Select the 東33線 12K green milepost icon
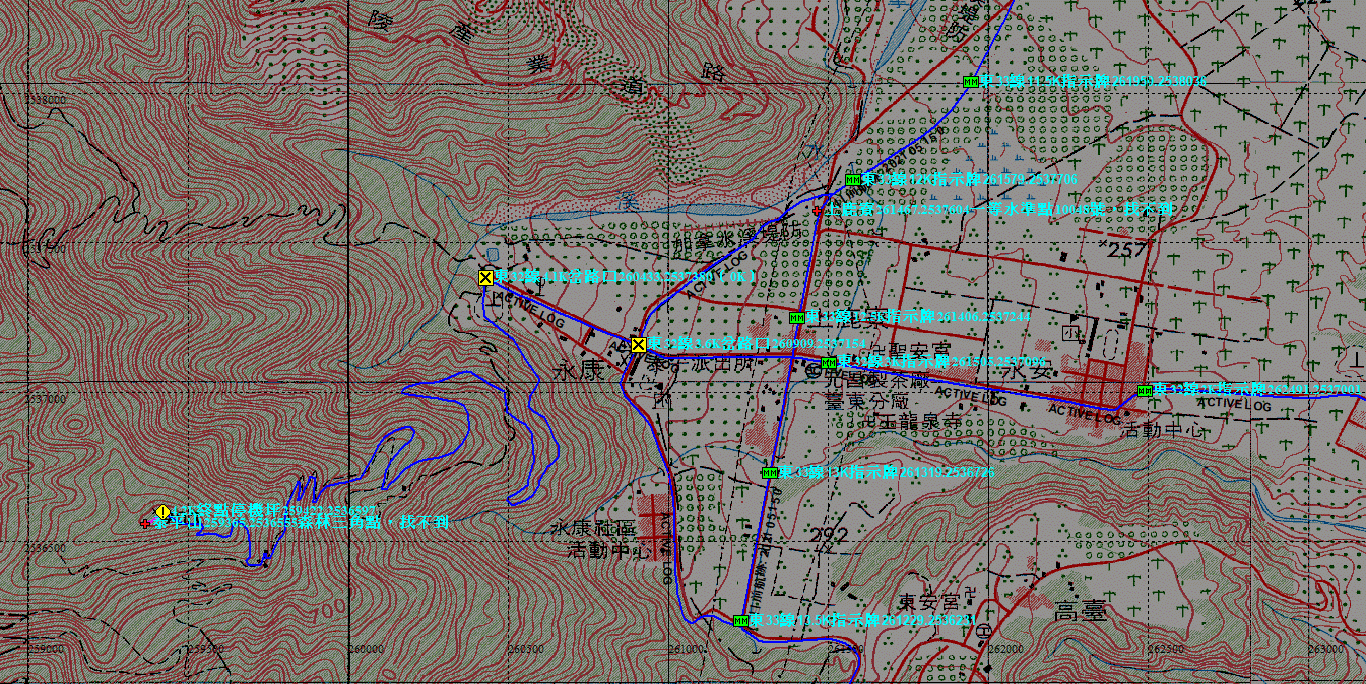Image resolution: width=1366 pixels, height=684 pixels. [x=852, y=180]
